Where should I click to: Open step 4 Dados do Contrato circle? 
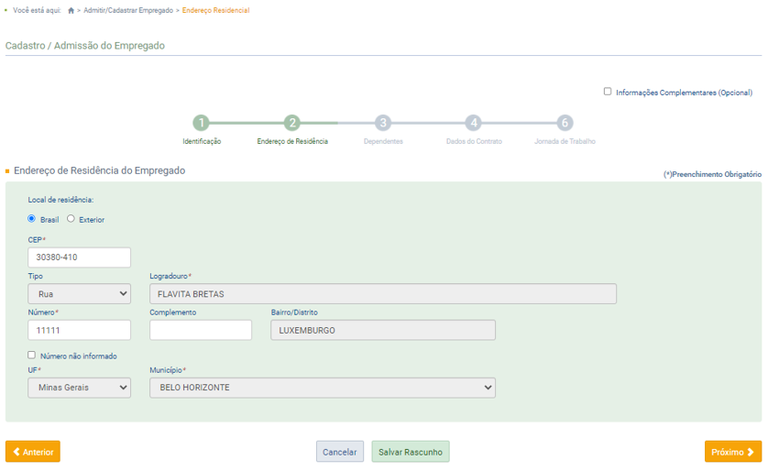click(474, 123)
